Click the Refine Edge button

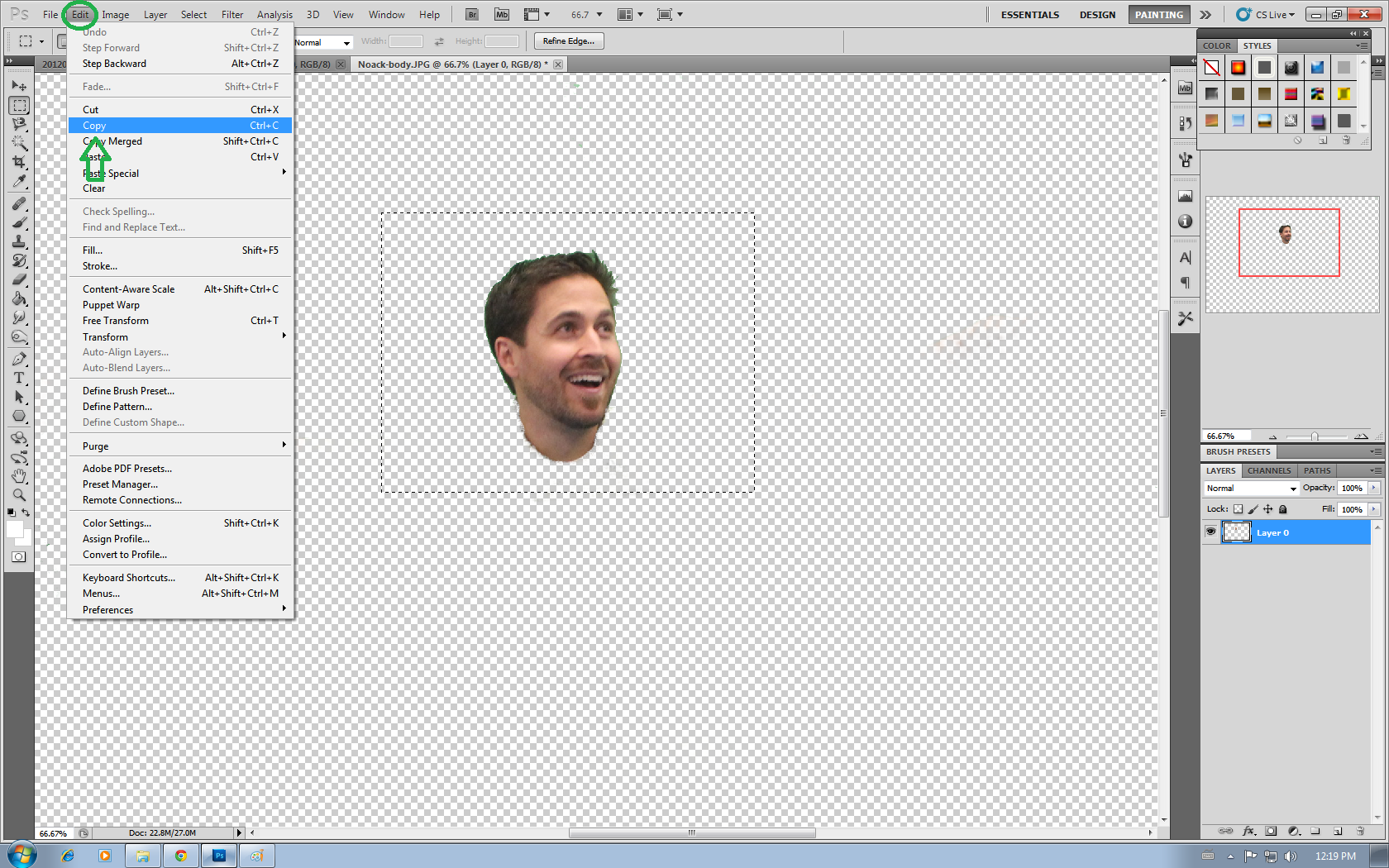click(x=569, y=41)
